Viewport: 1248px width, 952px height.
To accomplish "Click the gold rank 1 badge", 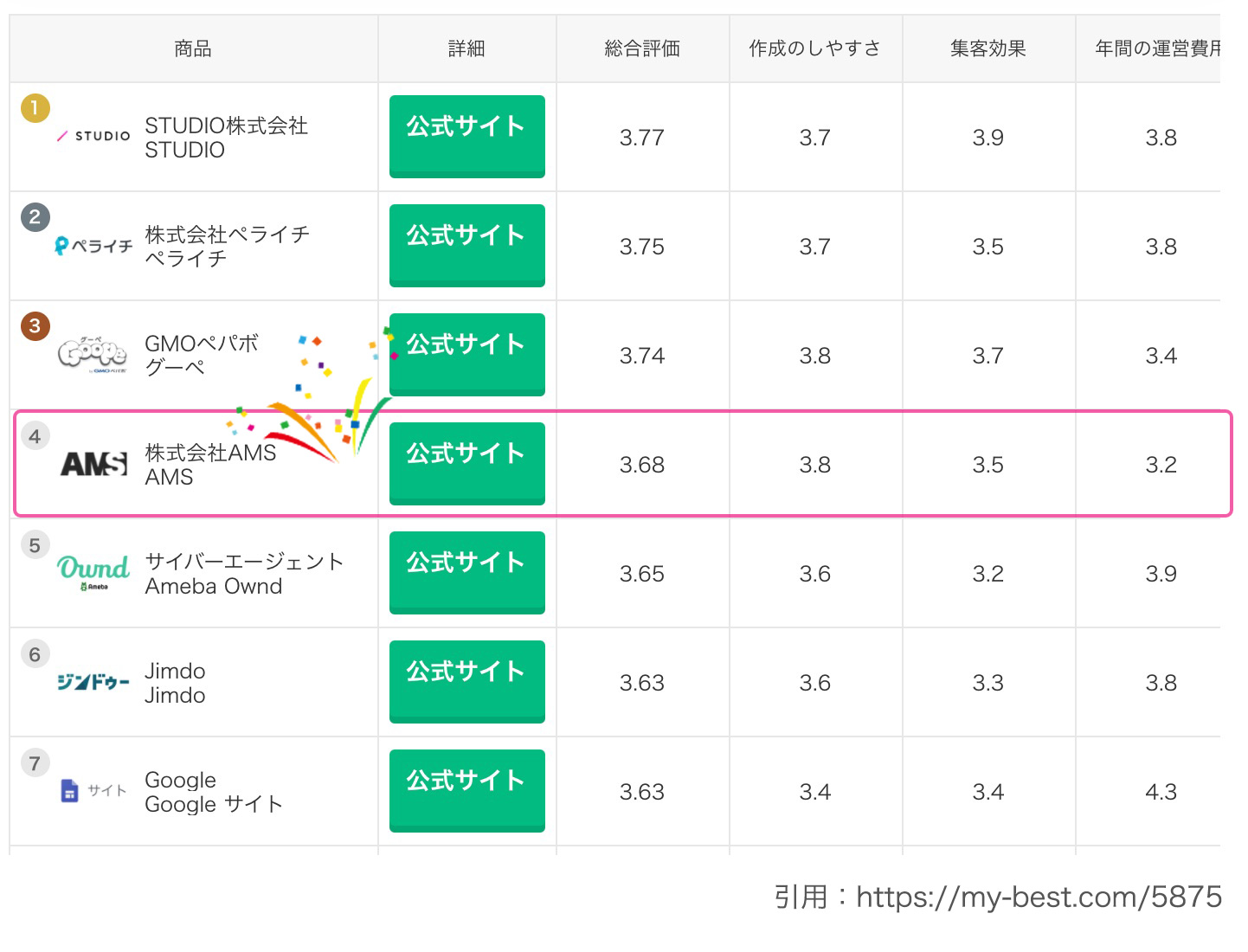I will coord(35,108).
